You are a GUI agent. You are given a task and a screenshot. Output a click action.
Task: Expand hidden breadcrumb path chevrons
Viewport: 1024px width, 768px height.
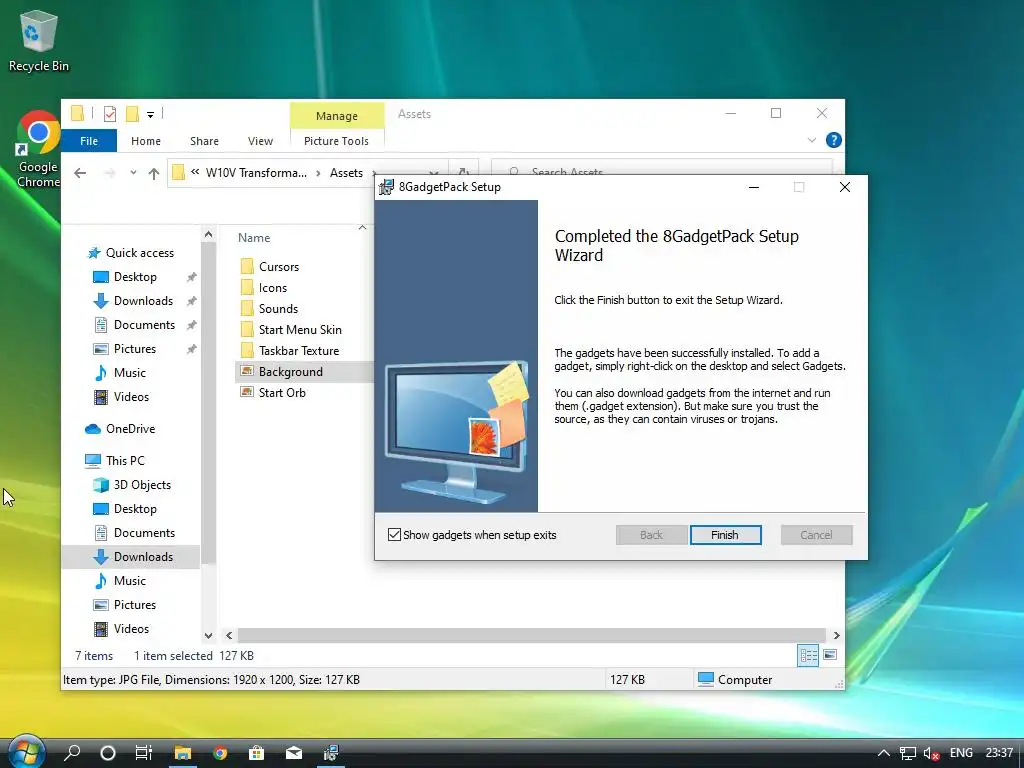tap(195, 172)
